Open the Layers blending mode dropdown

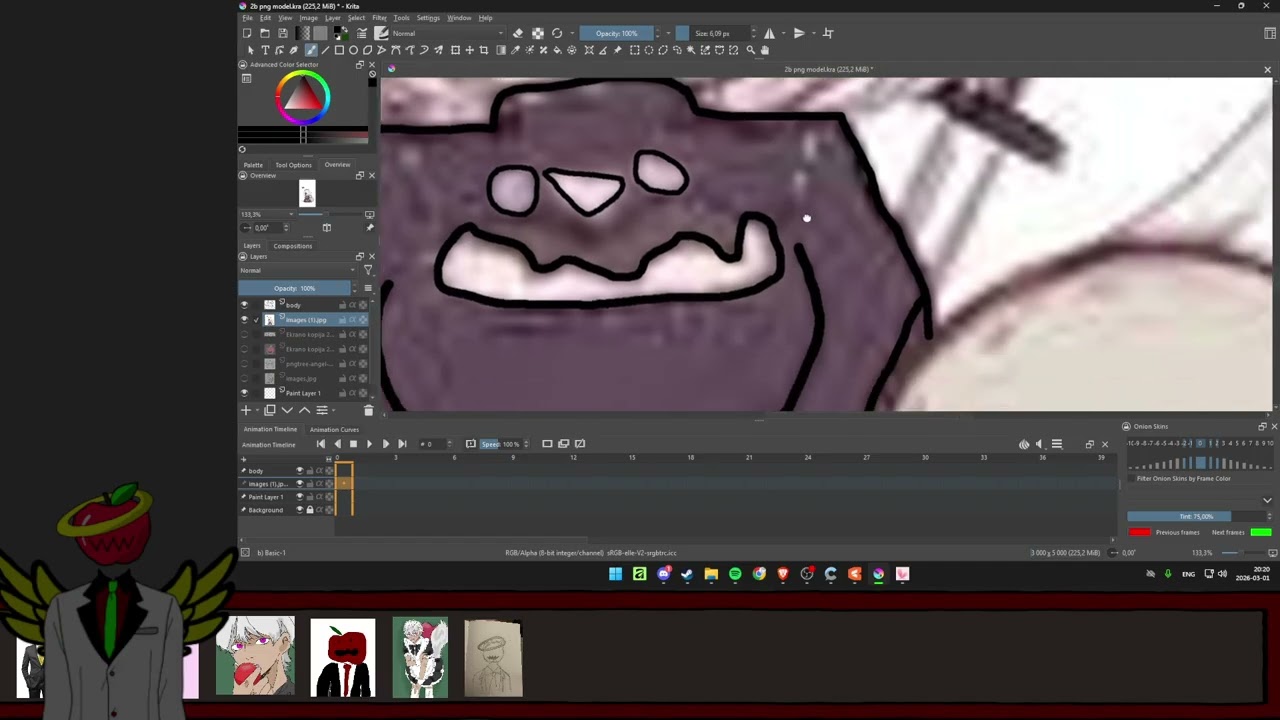pos(298,270)
